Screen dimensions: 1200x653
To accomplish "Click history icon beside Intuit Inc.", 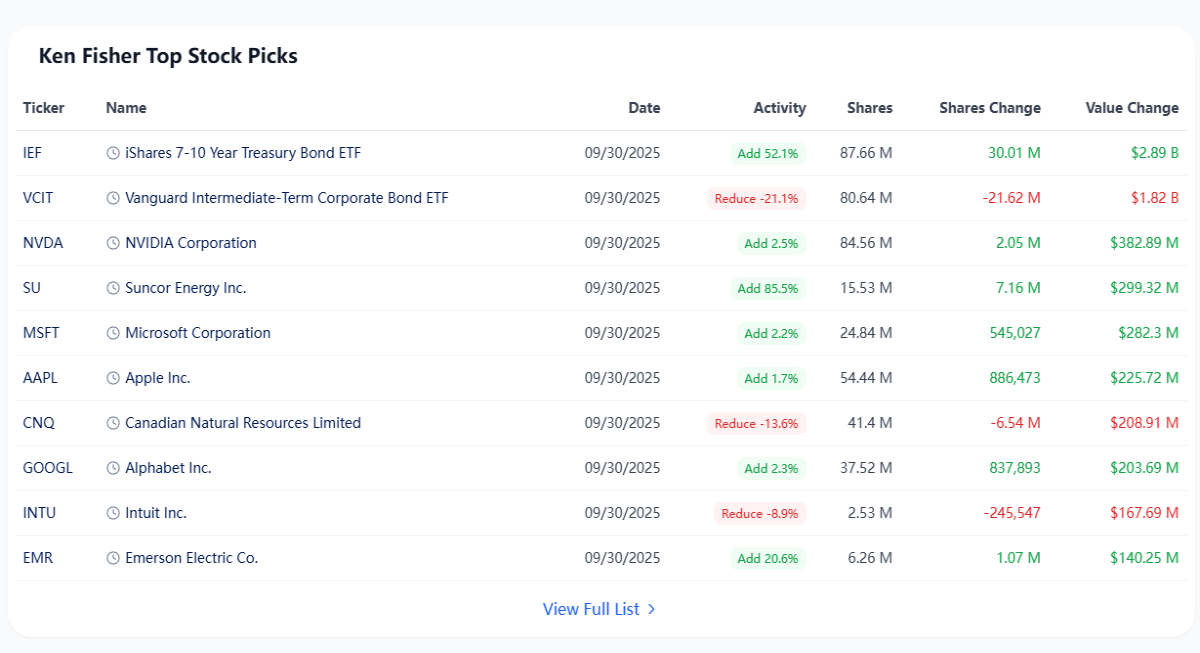I will coord(113,513).
